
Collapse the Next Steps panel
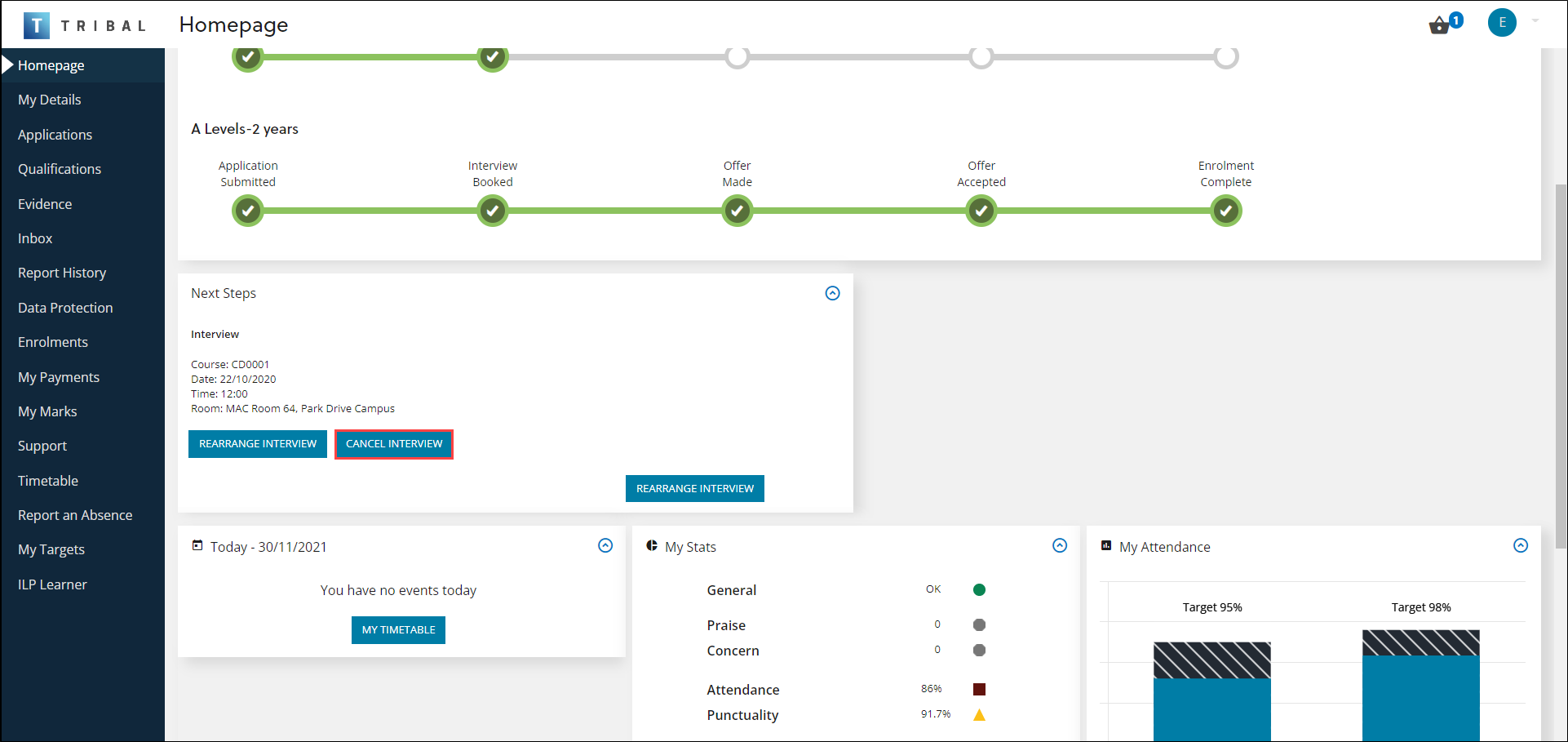click(x=832, y=293)
